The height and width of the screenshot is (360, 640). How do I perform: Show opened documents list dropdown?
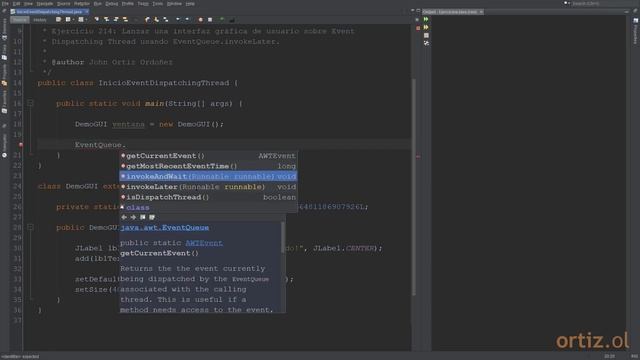tap(412, 10)
